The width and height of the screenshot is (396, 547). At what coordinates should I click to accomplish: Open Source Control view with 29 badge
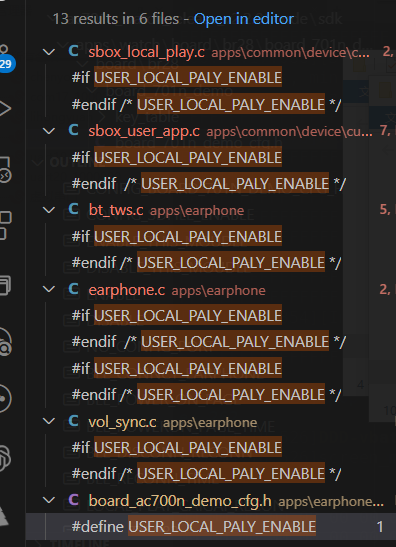5,58
